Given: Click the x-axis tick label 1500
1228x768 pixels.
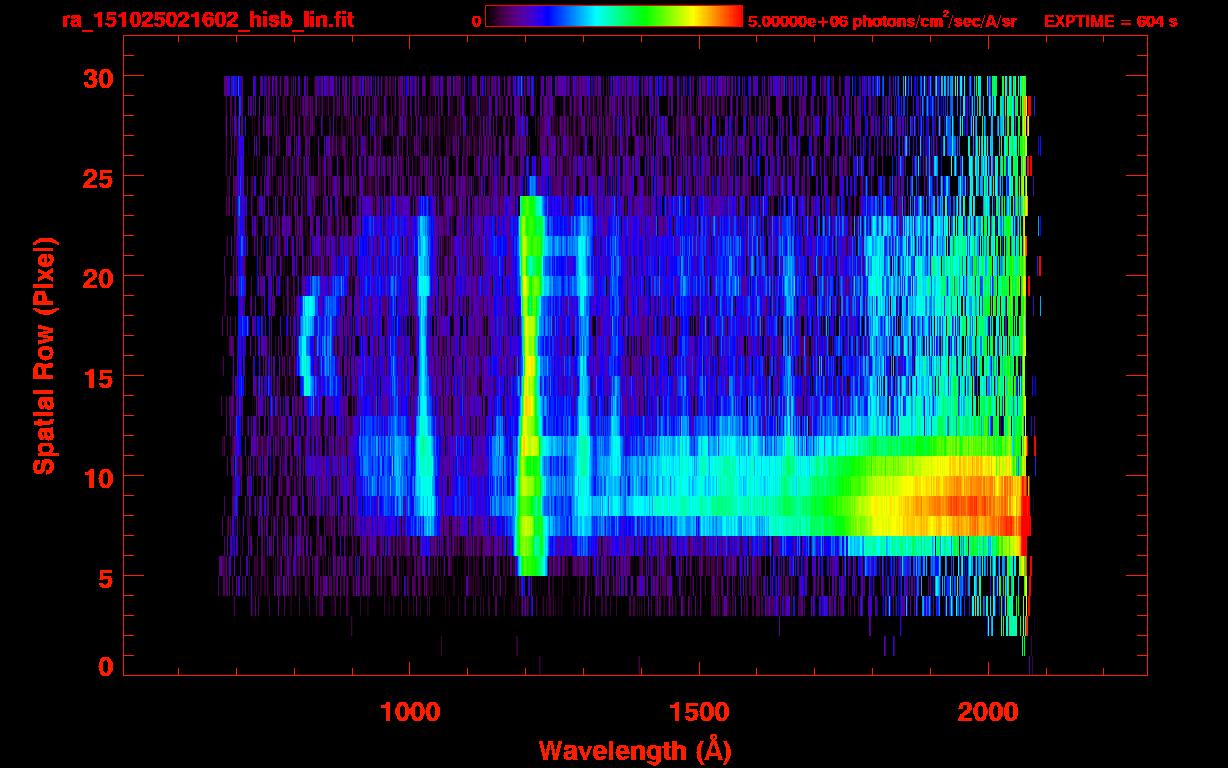Looking at the screenshot, I should 698,711.
